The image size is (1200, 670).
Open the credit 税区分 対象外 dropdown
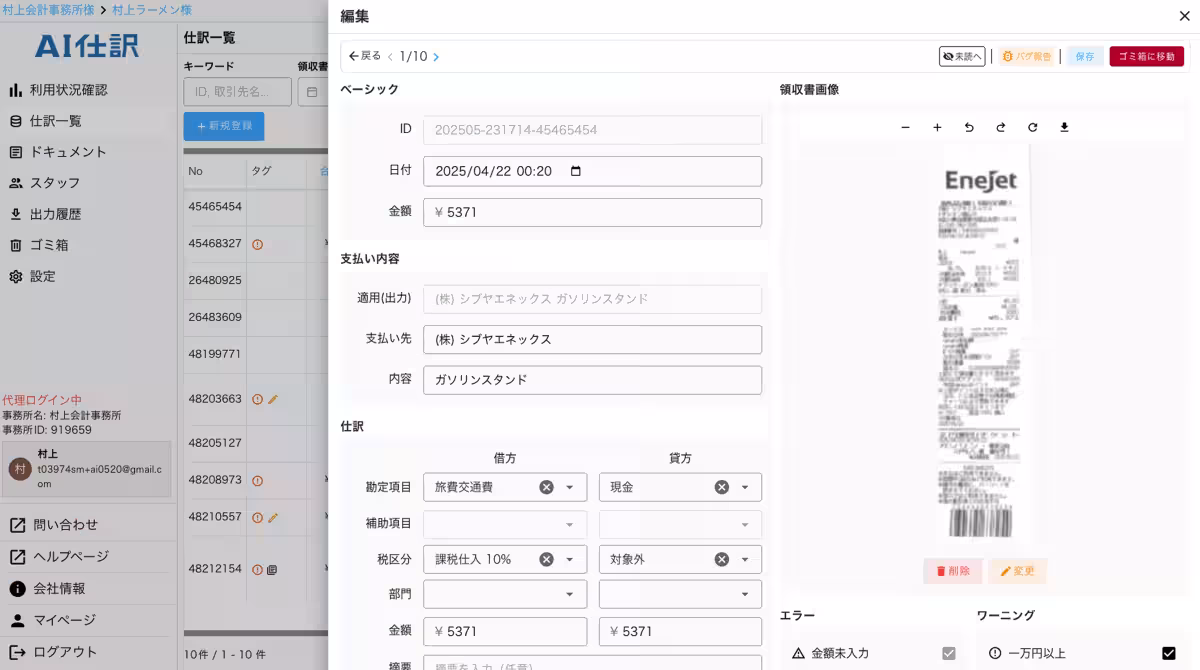(745, 558)
